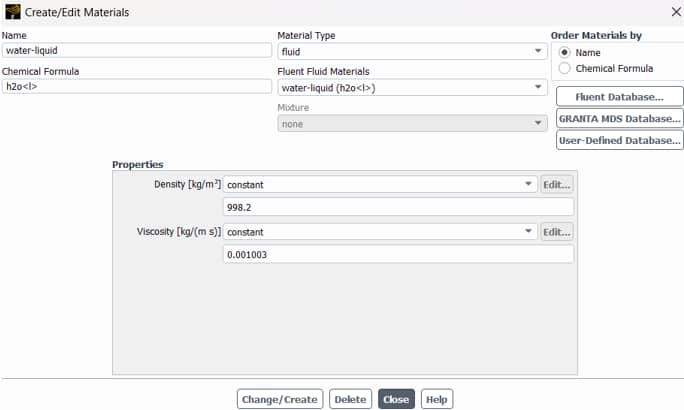The height and width of the screenshot is (410, 684).
Task: Click the 'Order Materials by' label
Action: (x=596, y=35)
